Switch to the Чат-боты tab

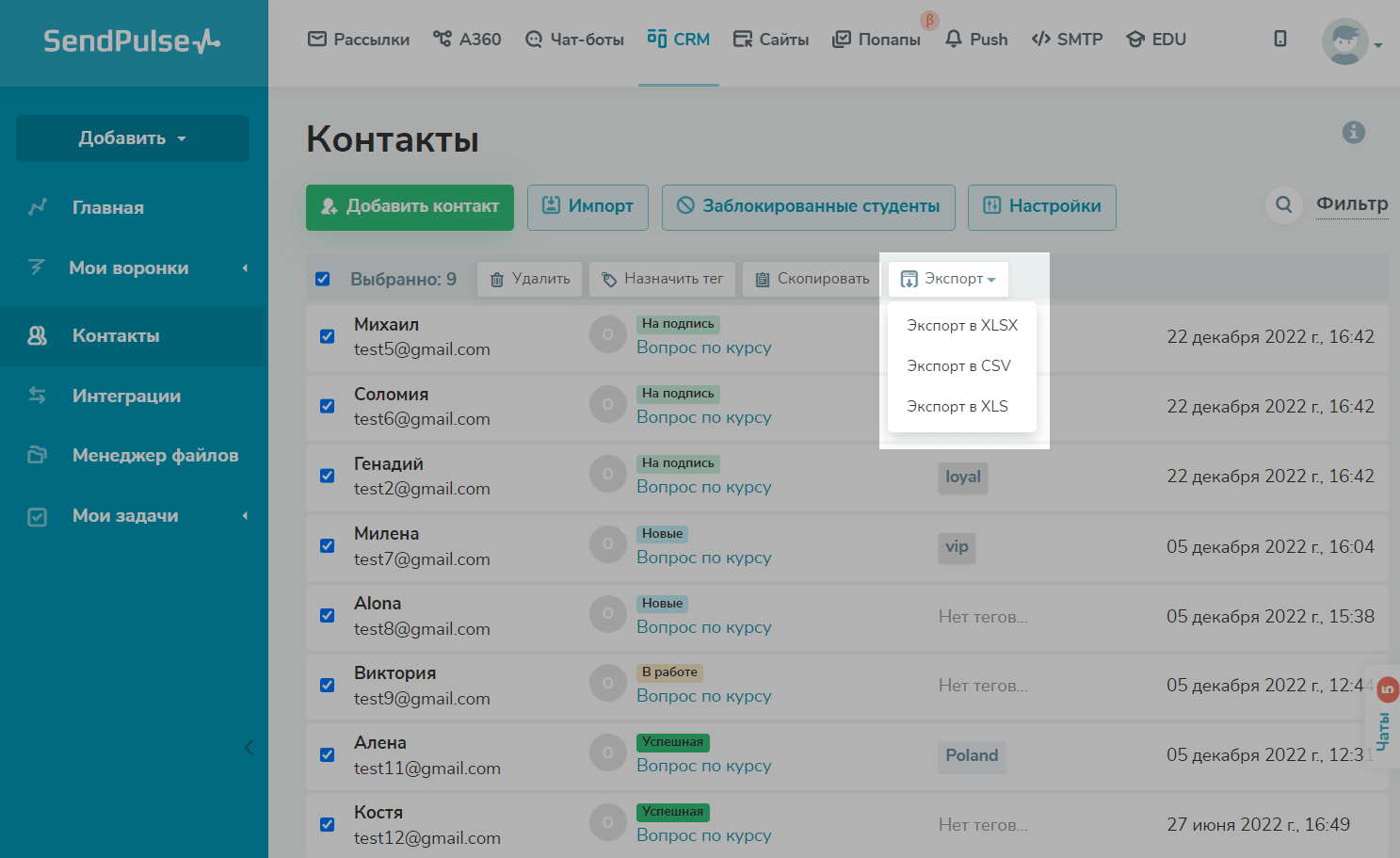tap(574, 40)
